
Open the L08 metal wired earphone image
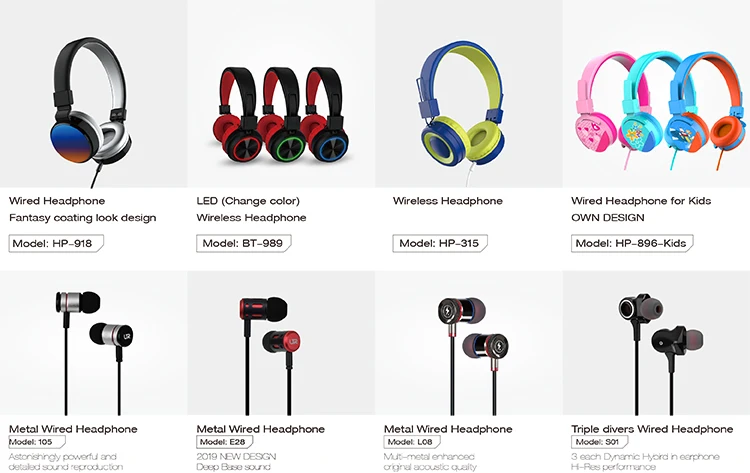pyautogui.click(x=469, y=343)
